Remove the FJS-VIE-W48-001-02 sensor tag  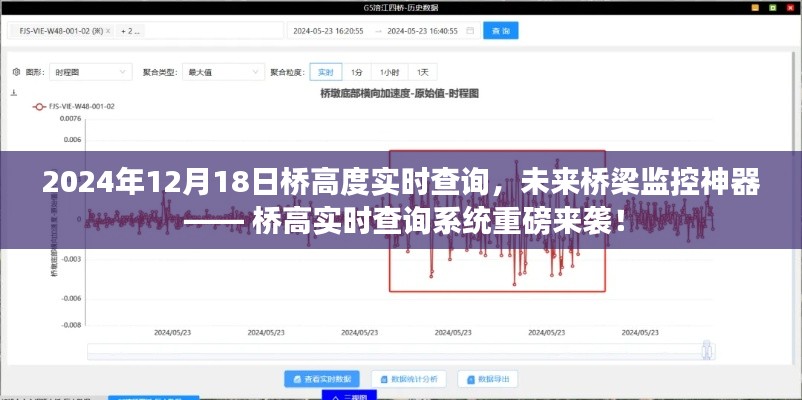click(x=106, y=31)
